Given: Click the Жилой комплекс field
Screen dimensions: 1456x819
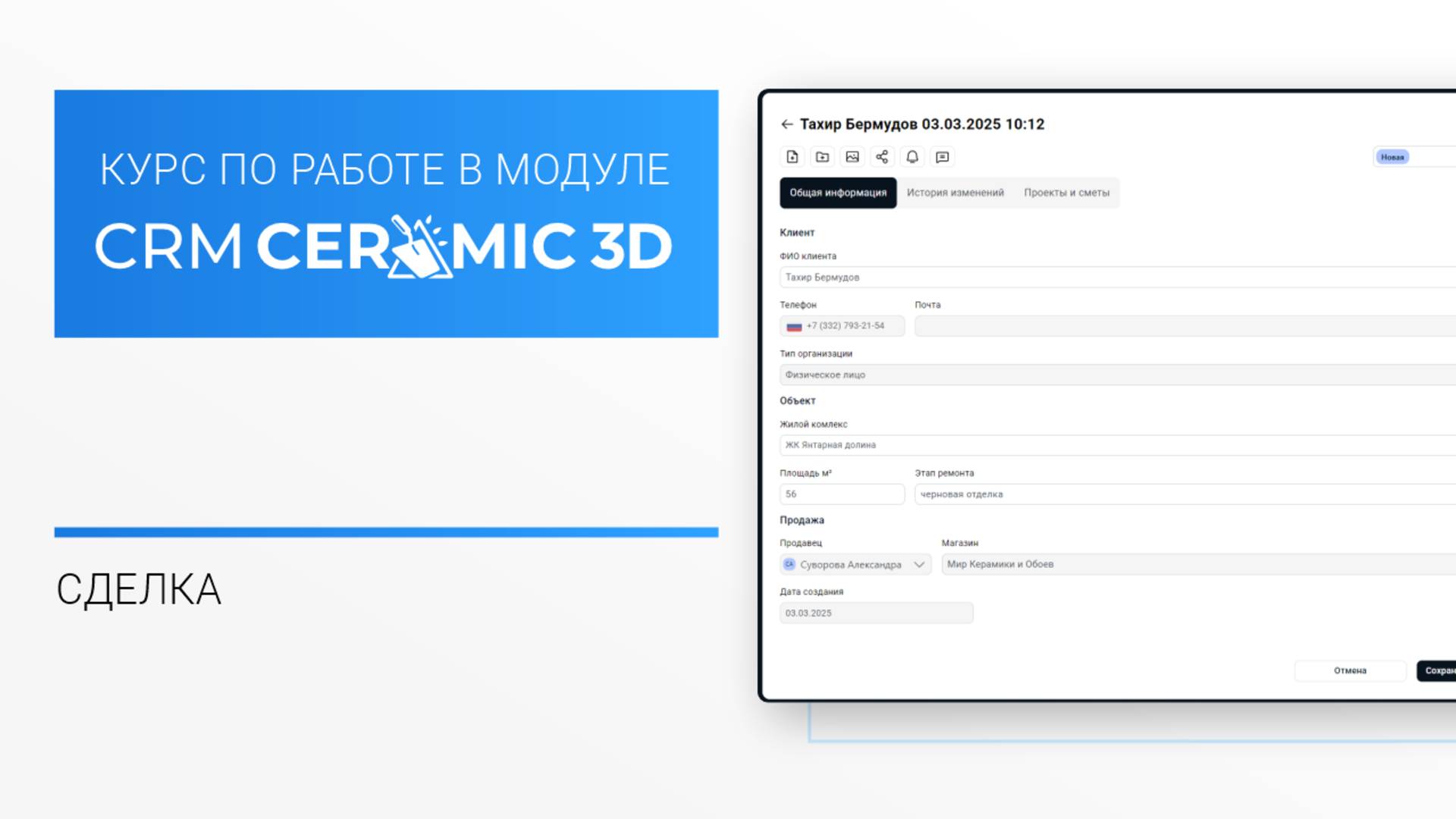Looking at the screenshot, I should [1118, 445].
